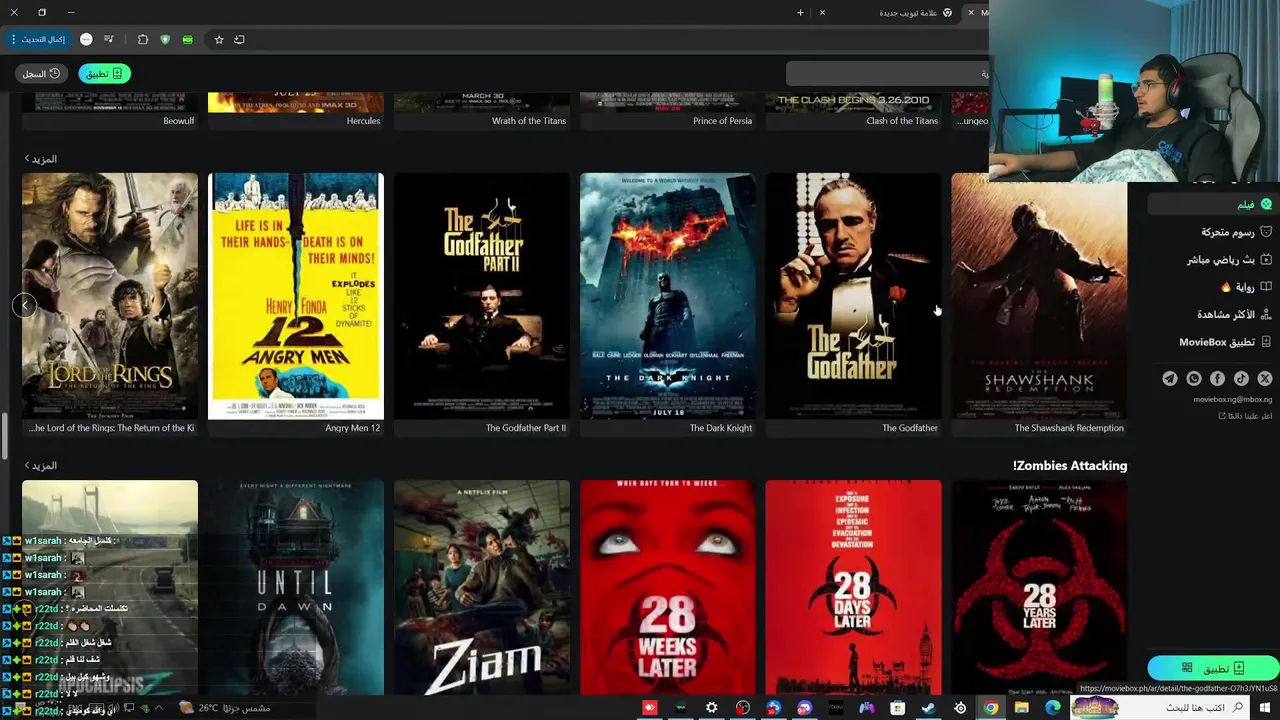This screenshot has width=1280, height=720.
Task: Open the 28 Days Later poster
Action: click(x=853, y=587)
